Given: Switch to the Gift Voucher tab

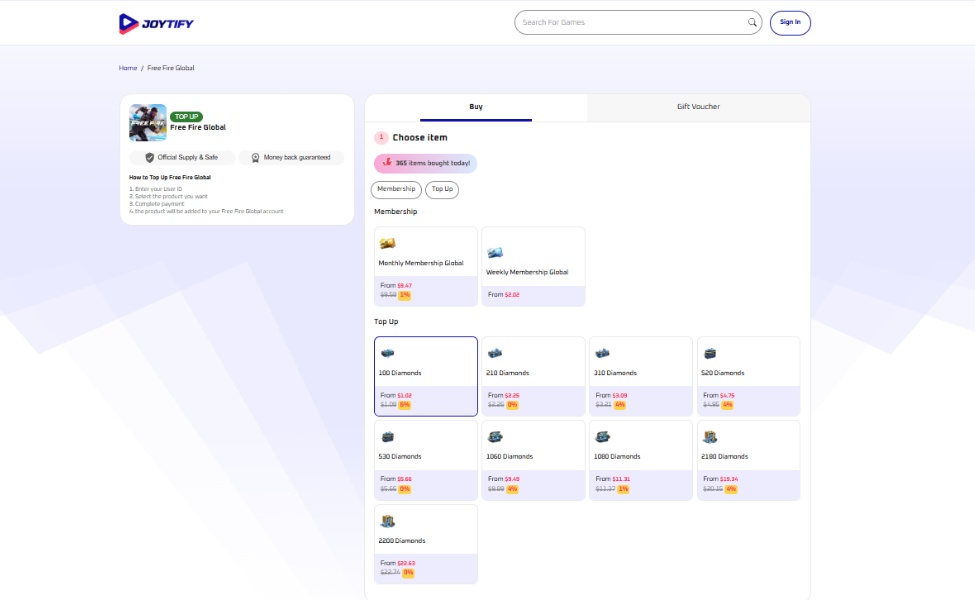Looking at the screenshot, I should point(698,107).
